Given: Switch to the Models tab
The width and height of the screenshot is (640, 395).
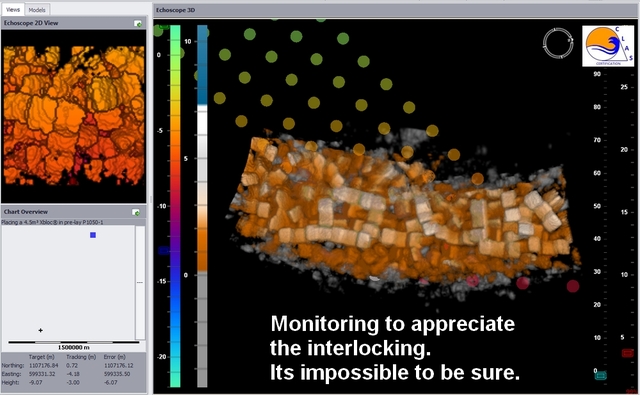Looking at the screenshot, I should (x=37, y=10).
